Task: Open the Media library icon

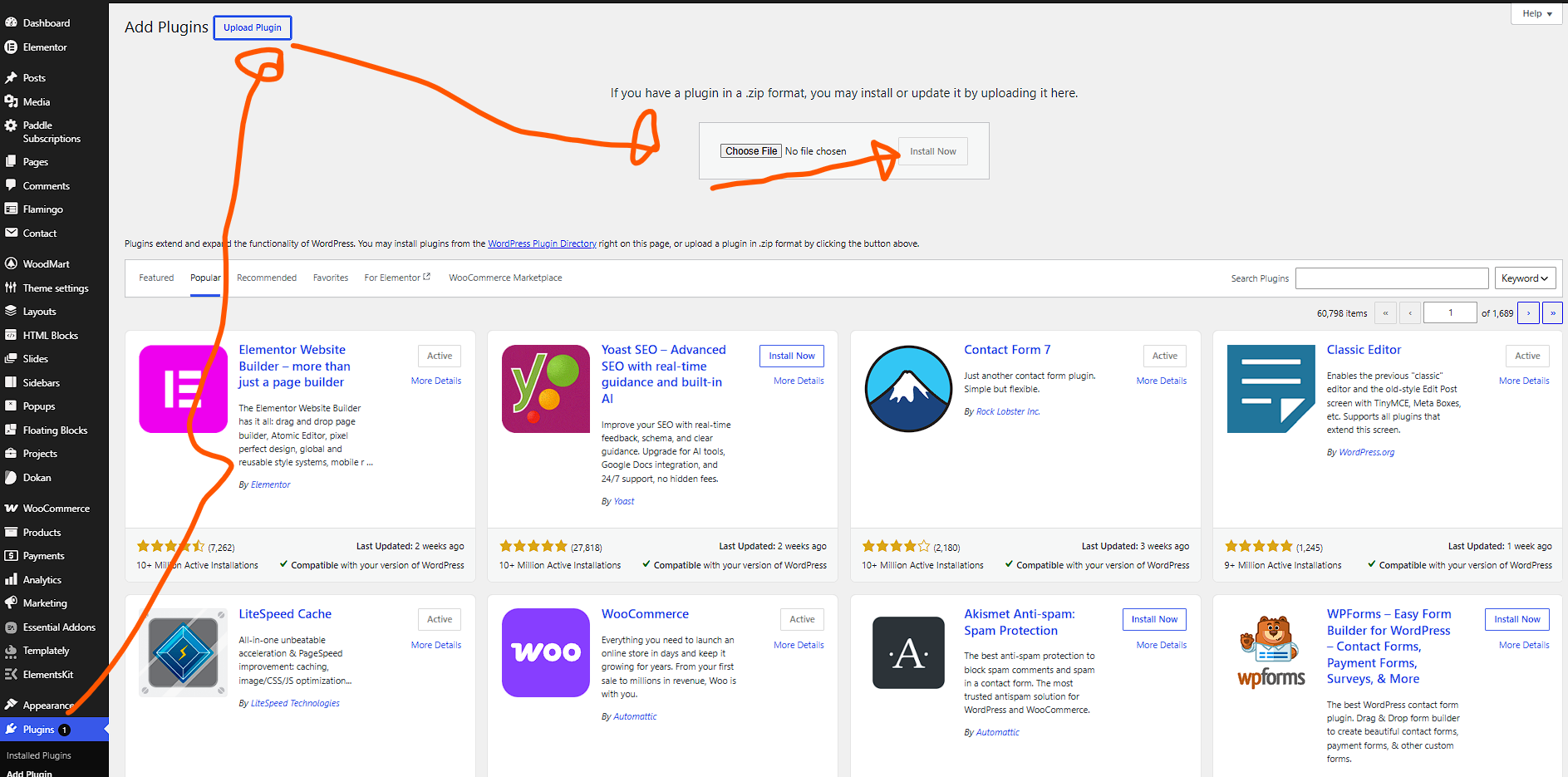Action: click(11, 101)
